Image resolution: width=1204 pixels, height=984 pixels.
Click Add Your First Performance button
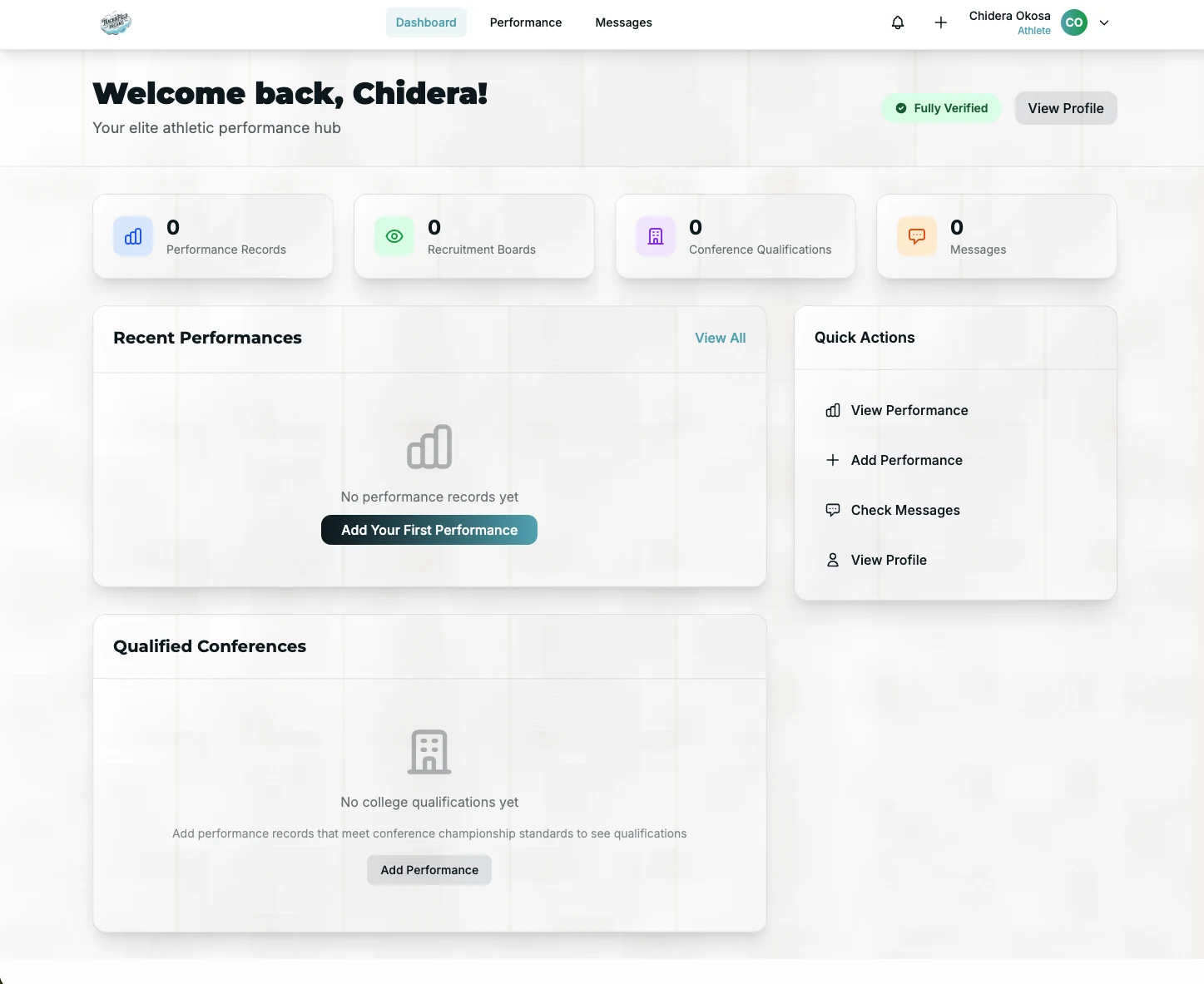pyautogui.click(x=429, y=530)
